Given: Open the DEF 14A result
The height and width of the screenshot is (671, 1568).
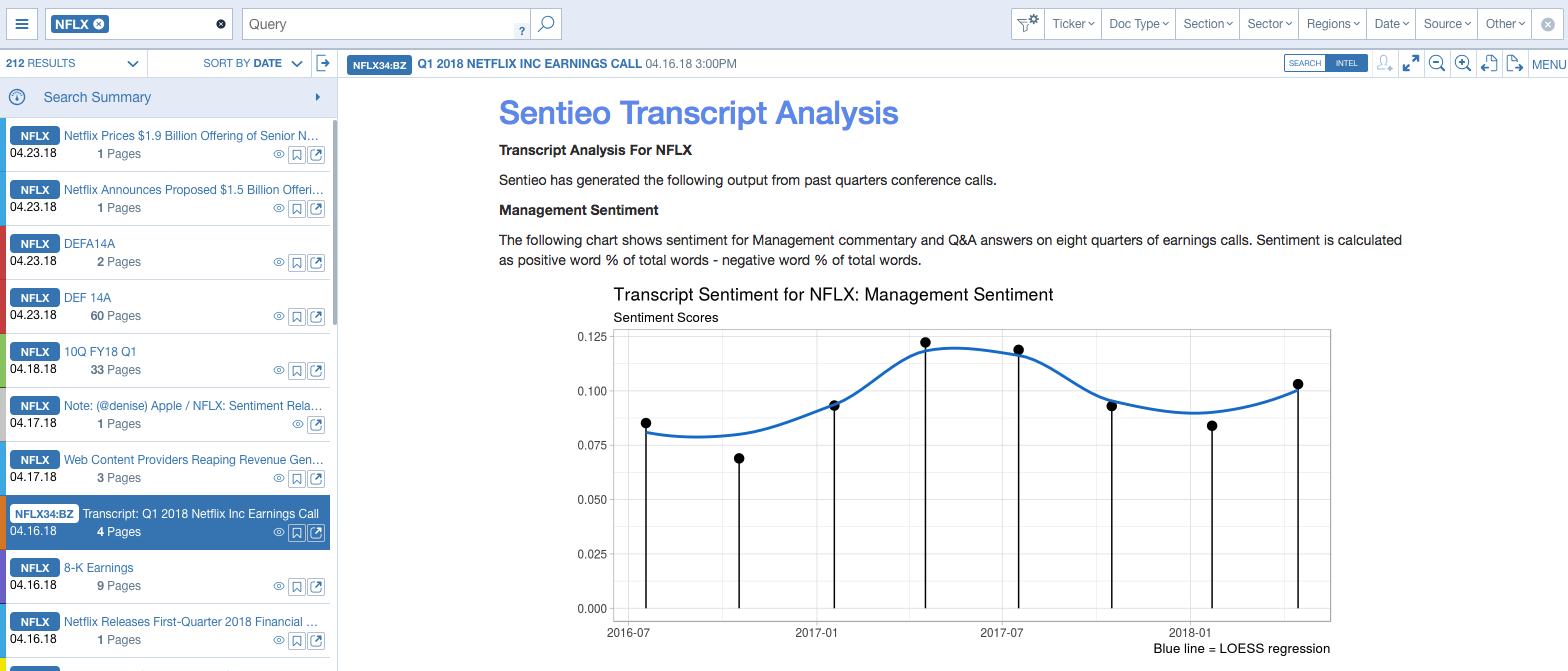Looking at the screenshot, I should coord(87,298).
